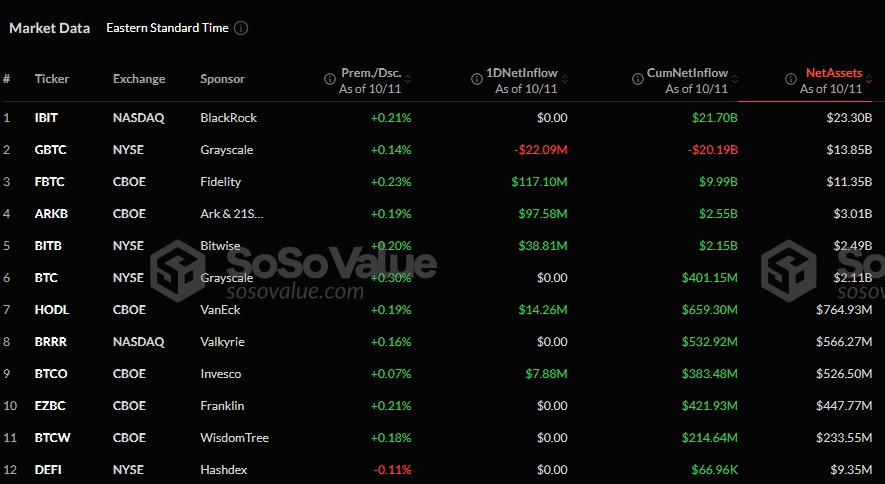Click Hashdex sponsor name

point(224,470)
